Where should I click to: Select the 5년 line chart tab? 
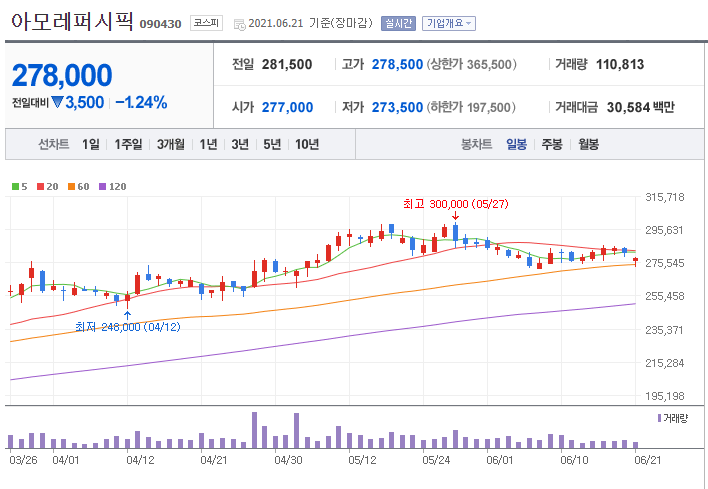[272, 144]
